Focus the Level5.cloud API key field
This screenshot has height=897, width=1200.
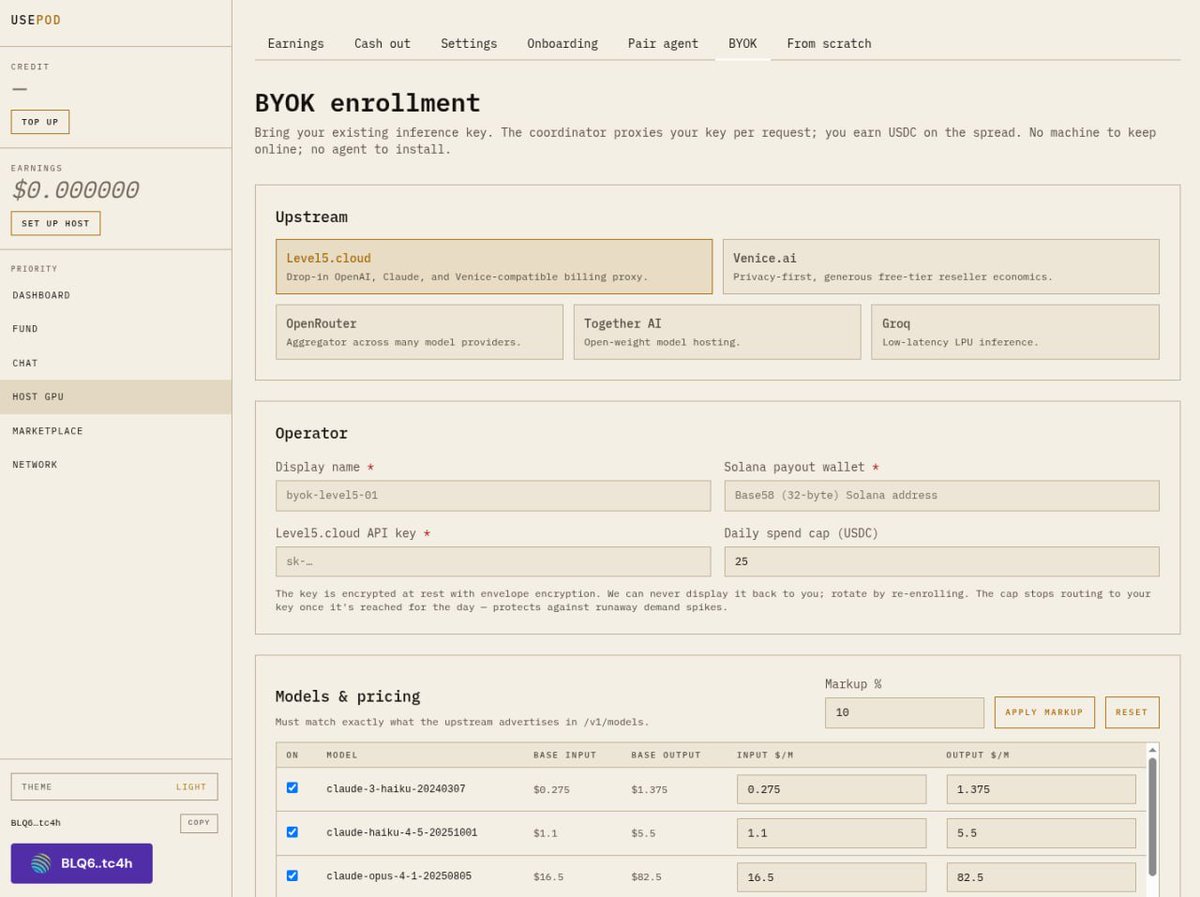(493, 561)
